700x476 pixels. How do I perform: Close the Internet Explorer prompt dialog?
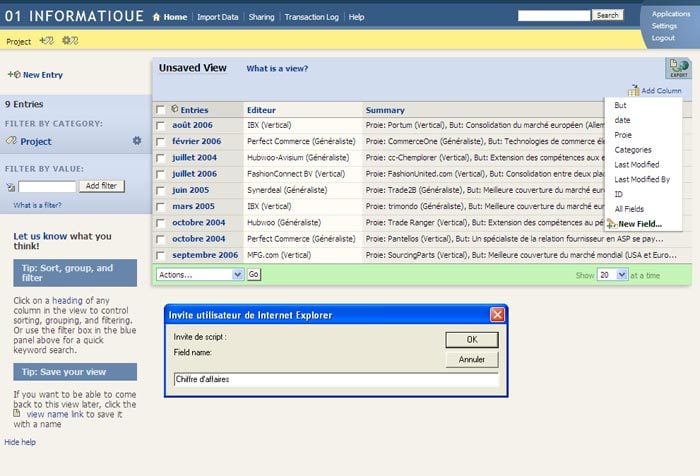click(x=496, y=315)
